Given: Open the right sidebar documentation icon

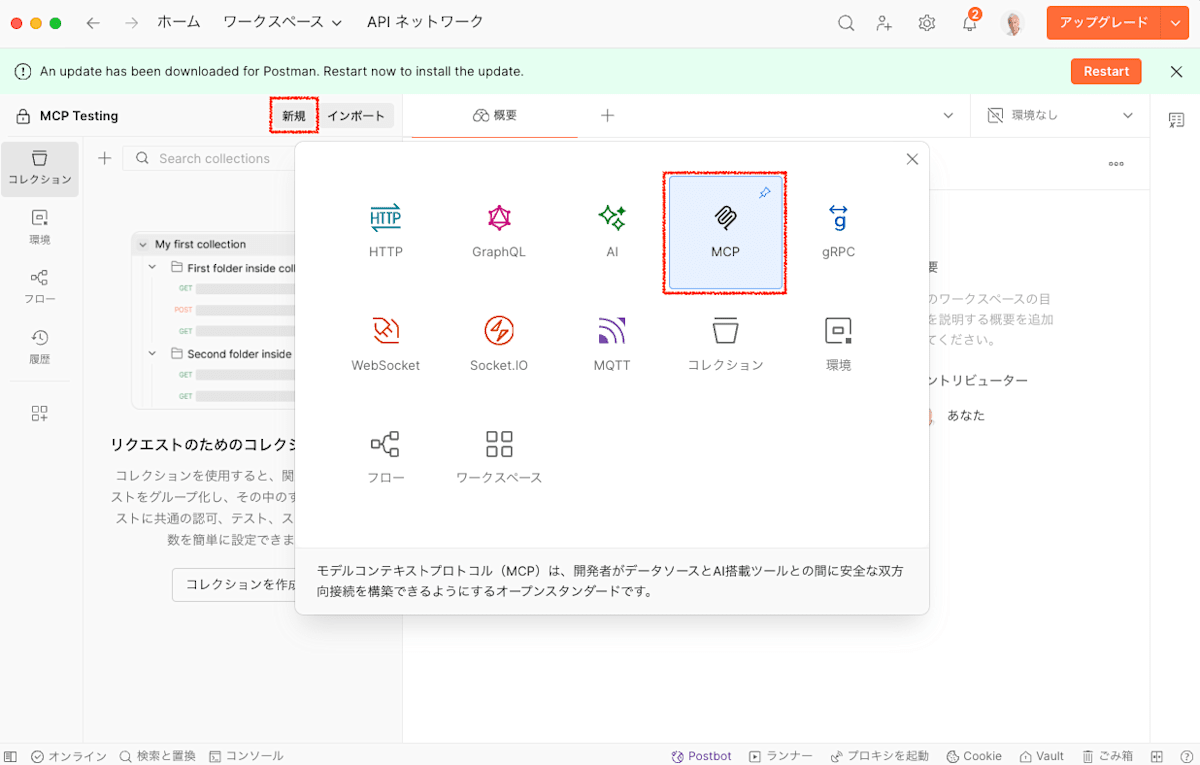Looking at the screenshot, I should pos(1176,120).
